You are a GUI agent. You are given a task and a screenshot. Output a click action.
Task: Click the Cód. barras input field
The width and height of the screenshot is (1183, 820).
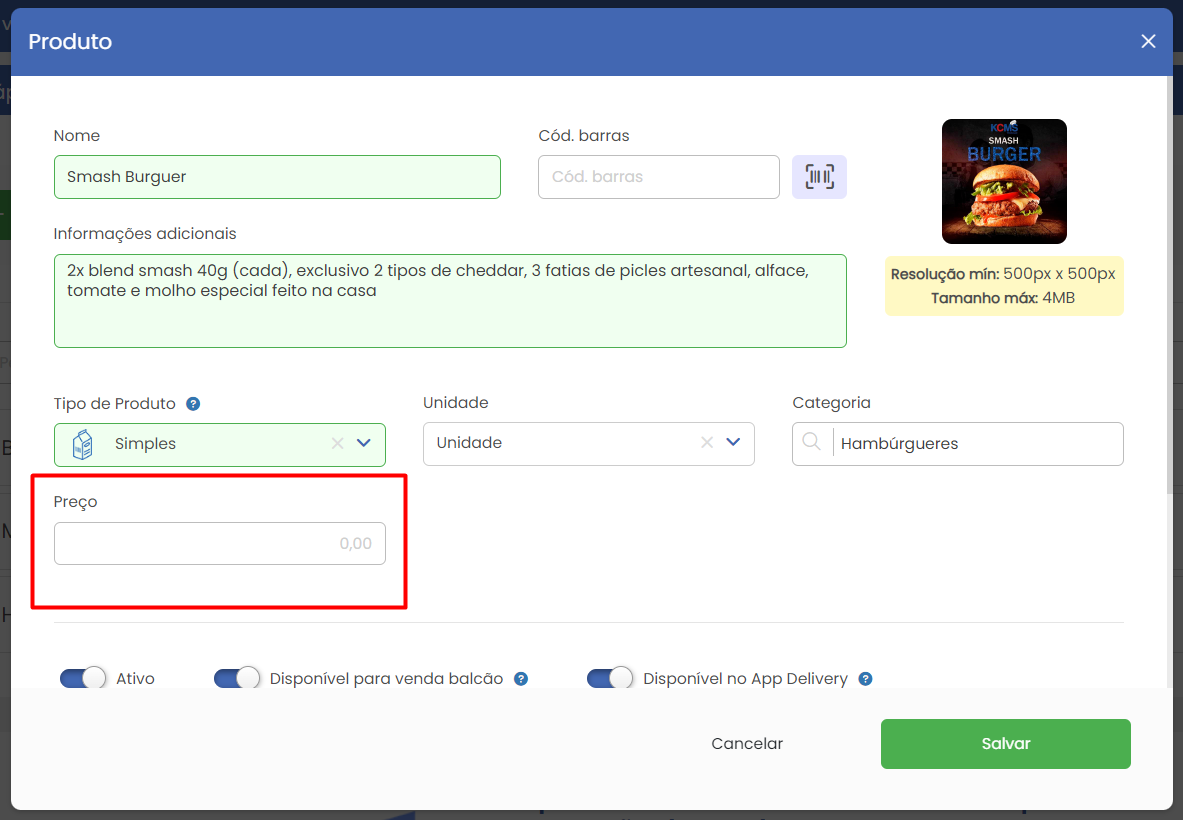(x=659, y=177)
